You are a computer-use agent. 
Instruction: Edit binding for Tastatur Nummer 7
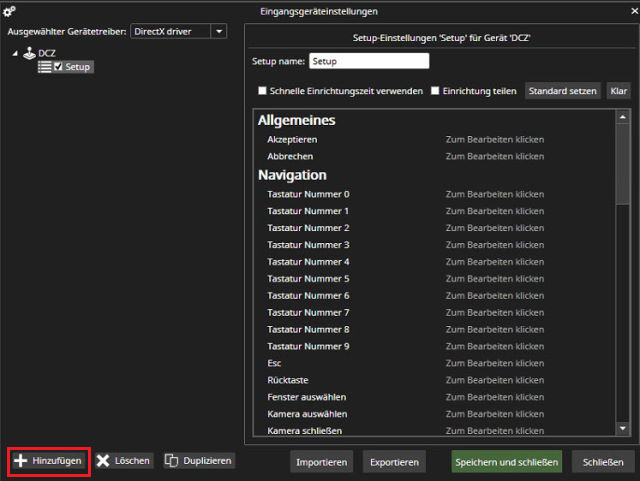point(495,313)
